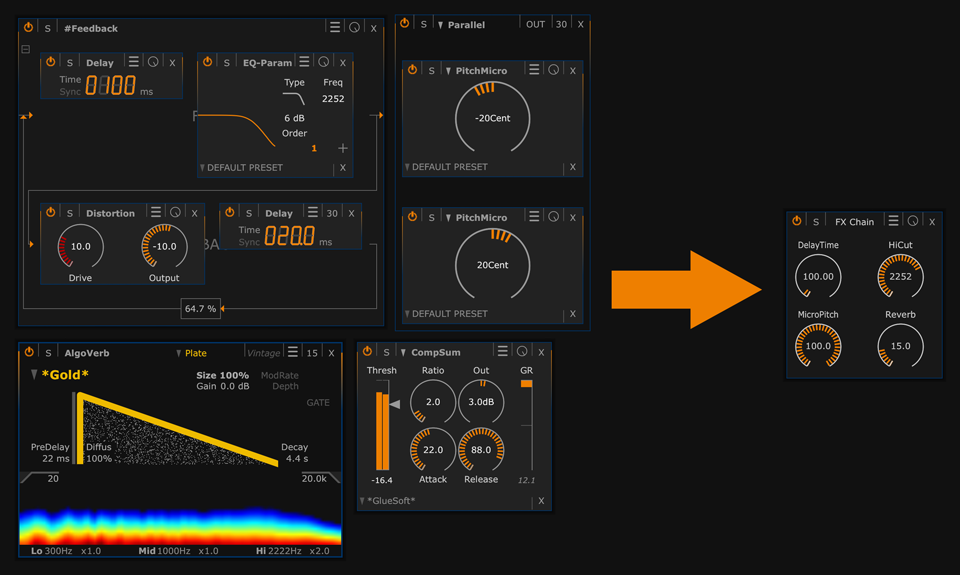Select the EQ Freq value 2252

[333, 99]
